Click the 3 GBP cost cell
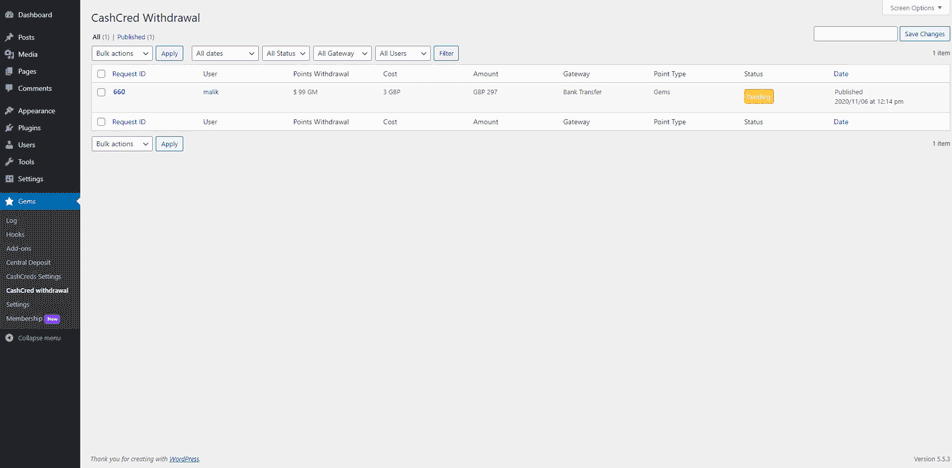The width and height of the screenshot is (952, 468). point(390,92)
